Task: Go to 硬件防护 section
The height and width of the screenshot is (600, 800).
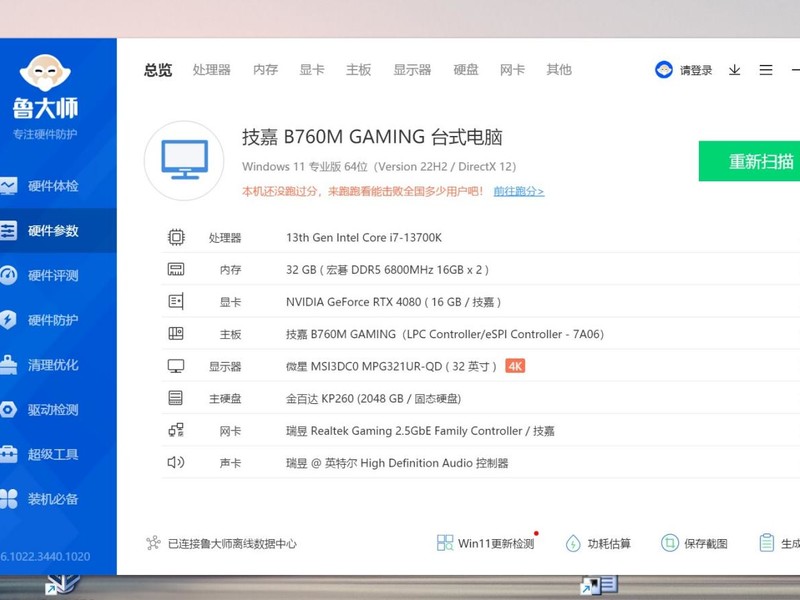Action: pyautogui.click(x=53, y=320)
